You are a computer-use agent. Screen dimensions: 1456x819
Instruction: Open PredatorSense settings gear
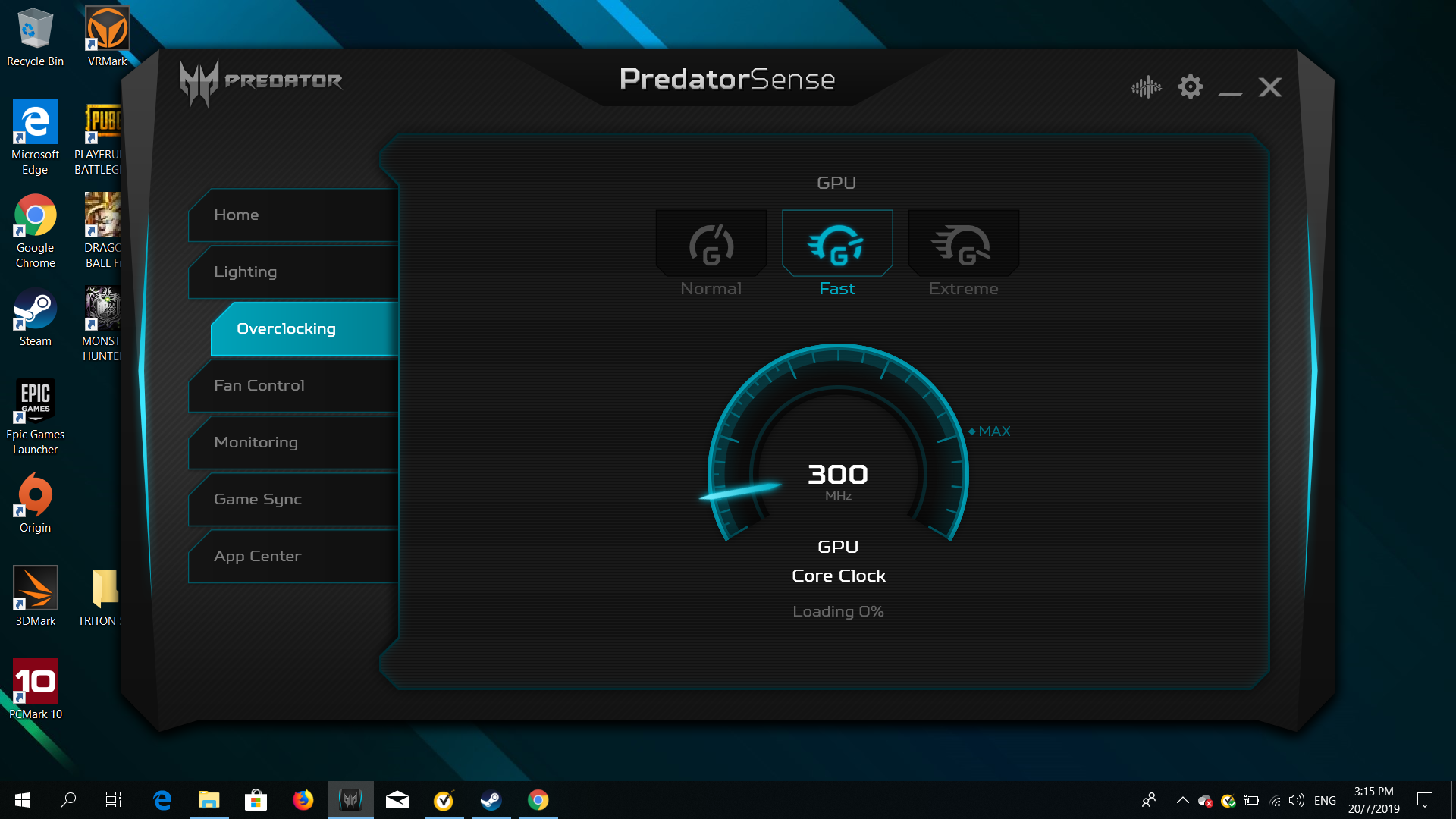click(x=1191, y=86)
